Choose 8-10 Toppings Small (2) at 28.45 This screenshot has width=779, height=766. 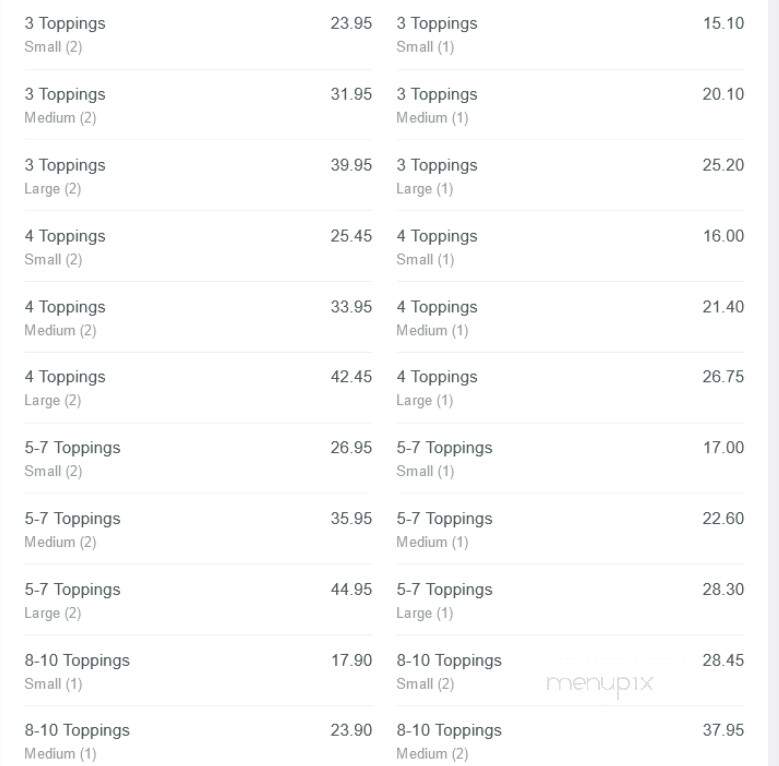[570, 671]
